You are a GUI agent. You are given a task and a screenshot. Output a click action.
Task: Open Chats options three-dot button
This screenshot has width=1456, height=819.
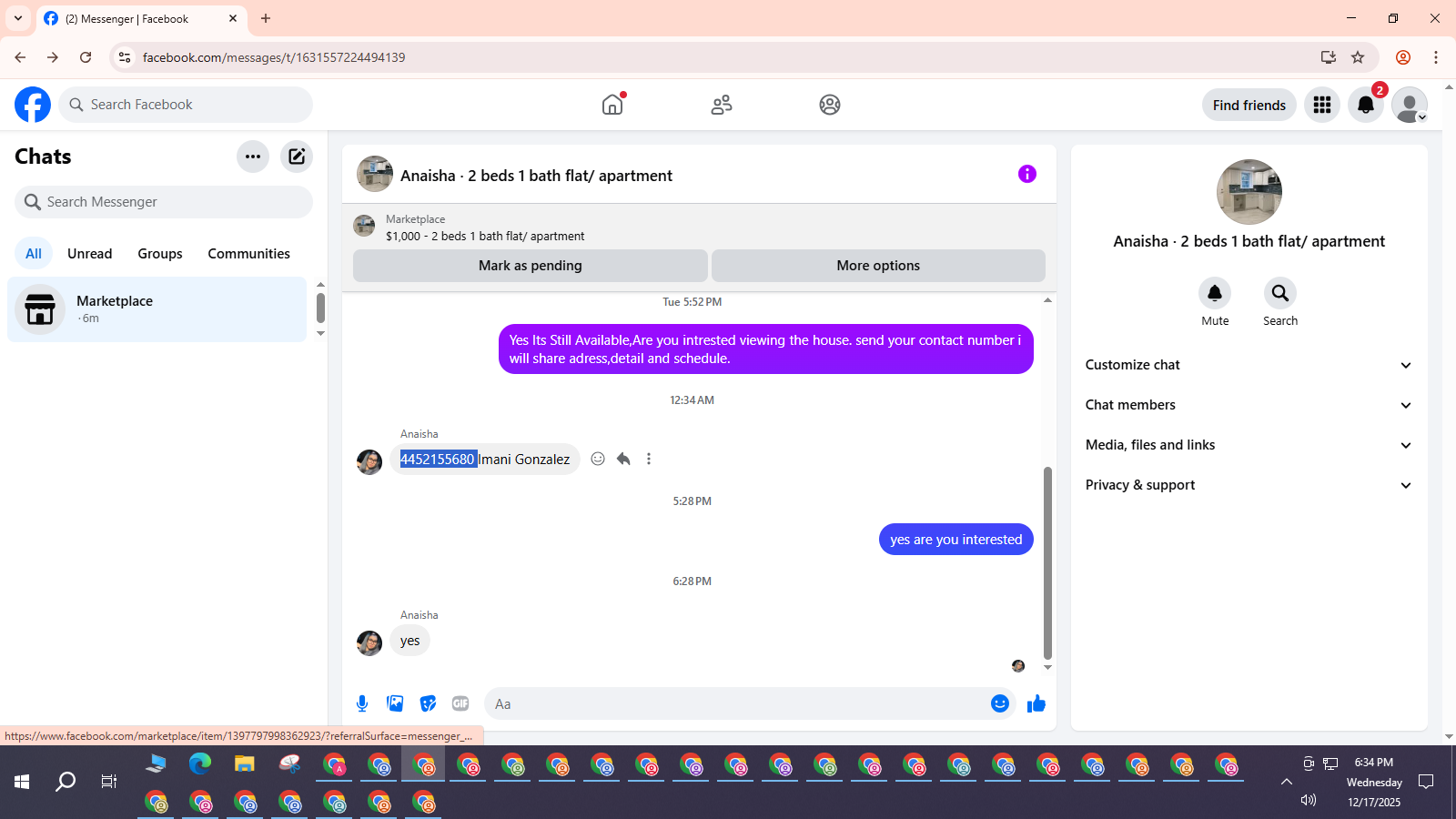[253, 157]
